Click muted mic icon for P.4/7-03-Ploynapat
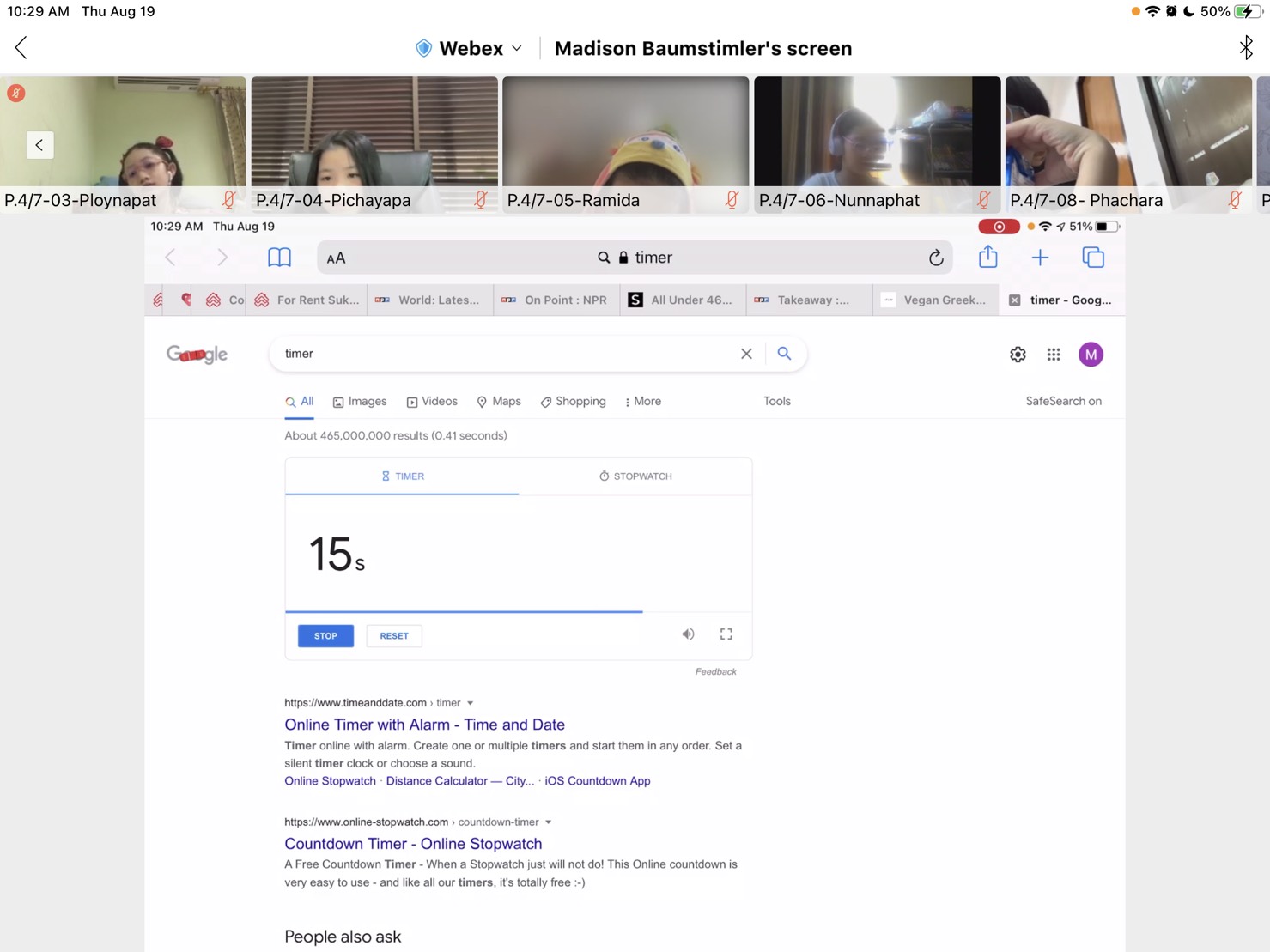The width and height of the screenshot is (1270, 952). coord(229,200)
